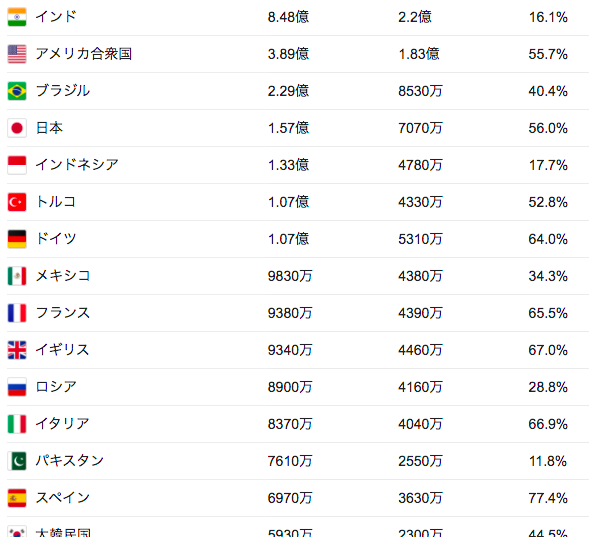Click the Brazil flag icon

click(17, 91)
